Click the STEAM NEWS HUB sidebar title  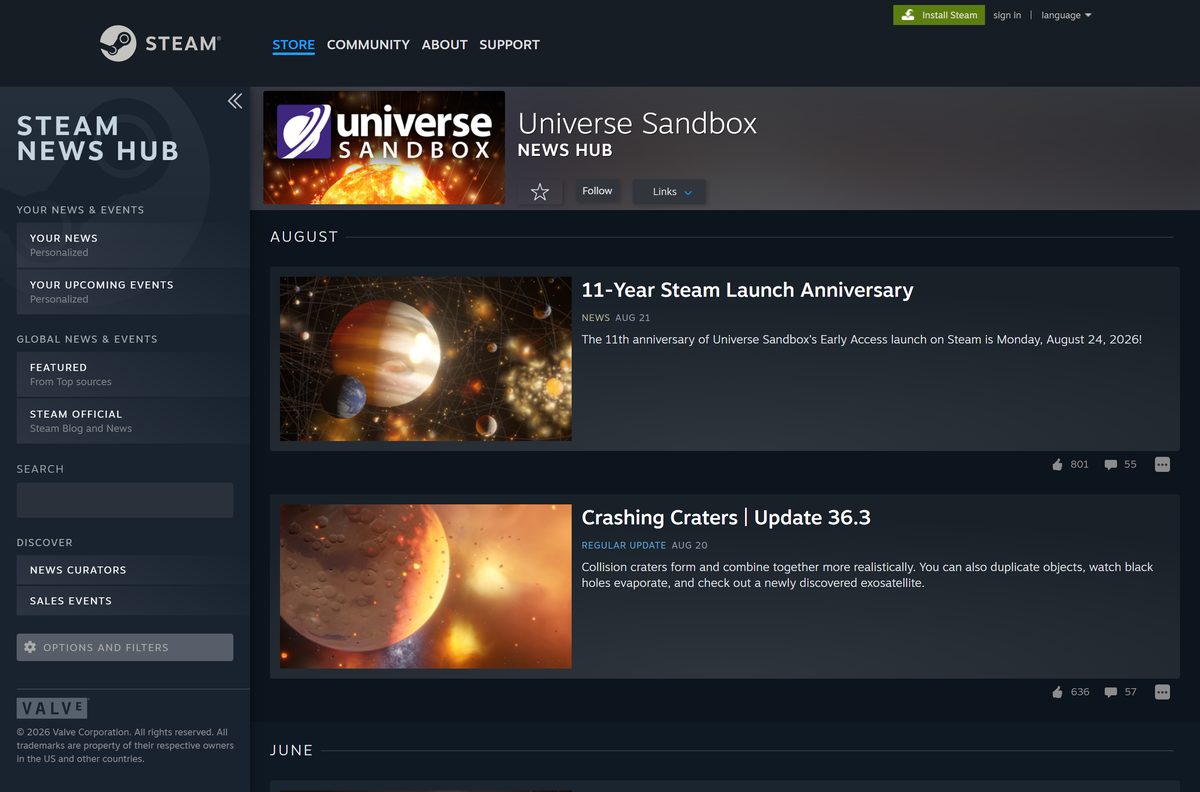point(98,138)
